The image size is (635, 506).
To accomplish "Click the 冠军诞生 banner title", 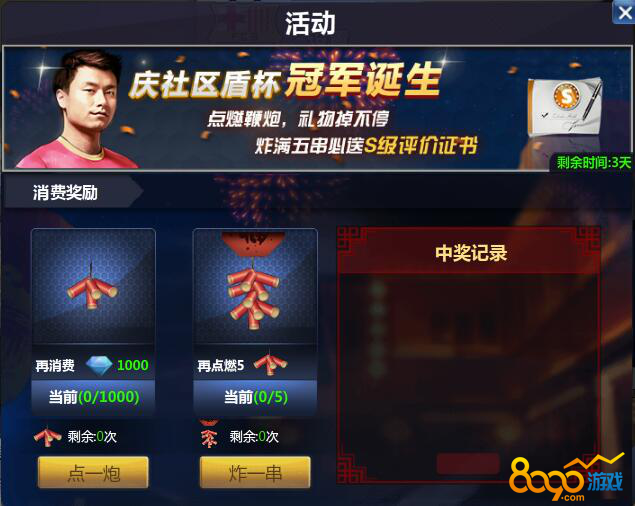I will [363, 80].
